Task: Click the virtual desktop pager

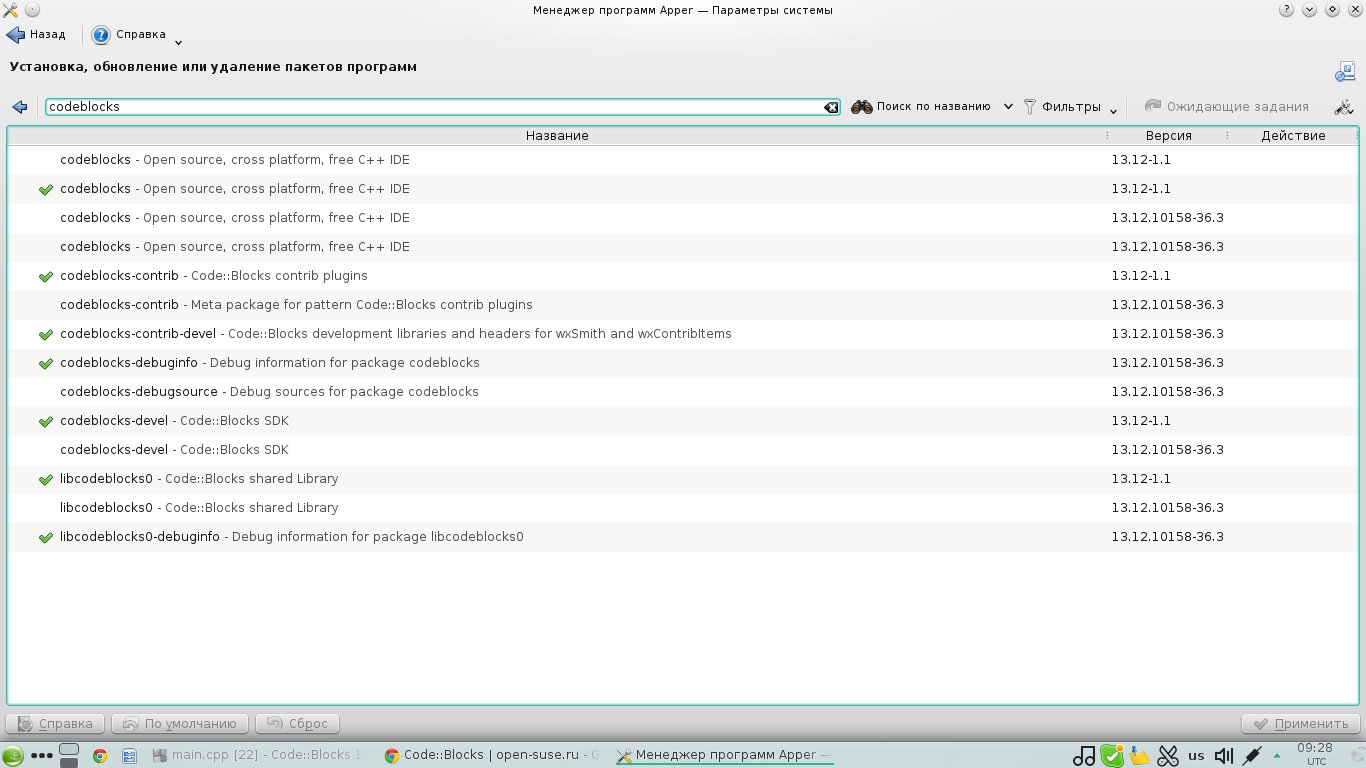Action: point(69,755)
